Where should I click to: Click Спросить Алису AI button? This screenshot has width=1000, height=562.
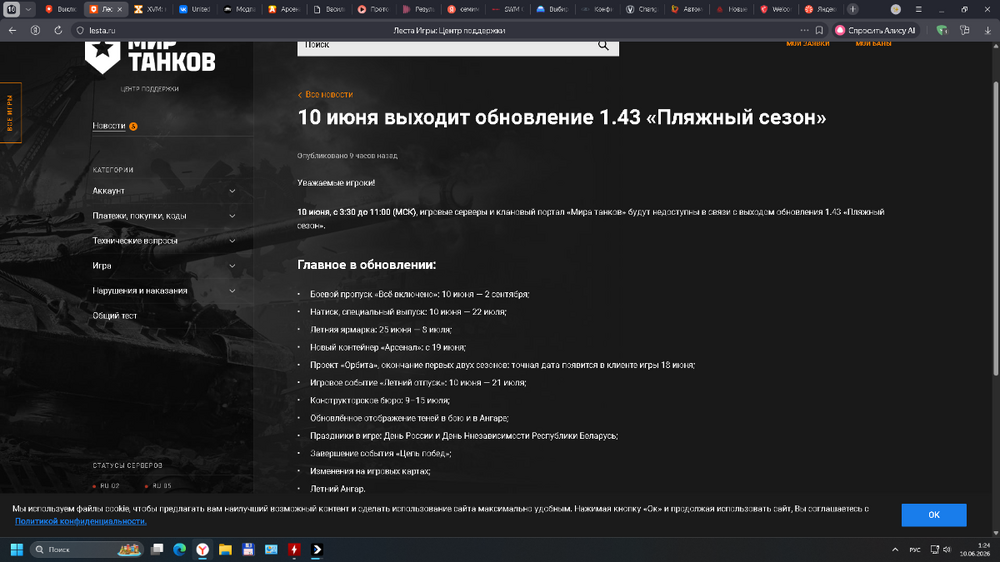pyautogui.click(x=876, y=31)
